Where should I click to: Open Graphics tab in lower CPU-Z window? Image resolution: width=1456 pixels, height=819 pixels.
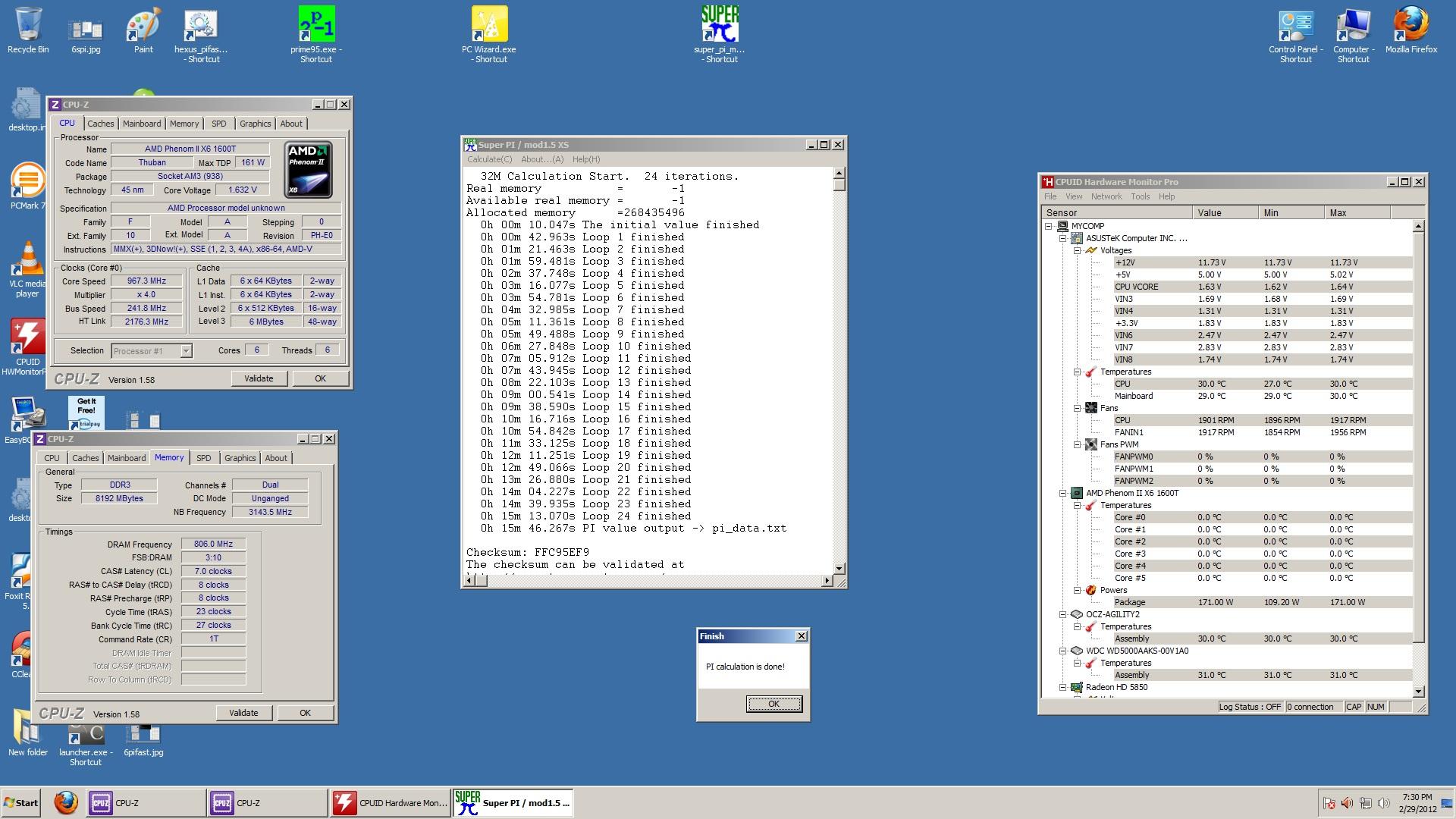tap(240, 458)
